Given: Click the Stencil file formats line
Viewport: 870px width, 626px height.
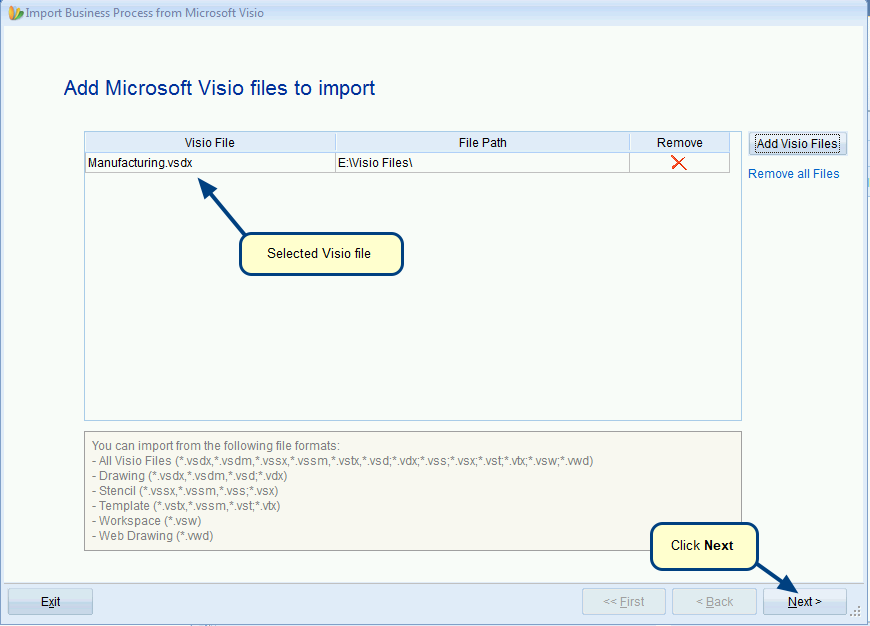Looking at the screenshot, I should [x=185, y=491].
